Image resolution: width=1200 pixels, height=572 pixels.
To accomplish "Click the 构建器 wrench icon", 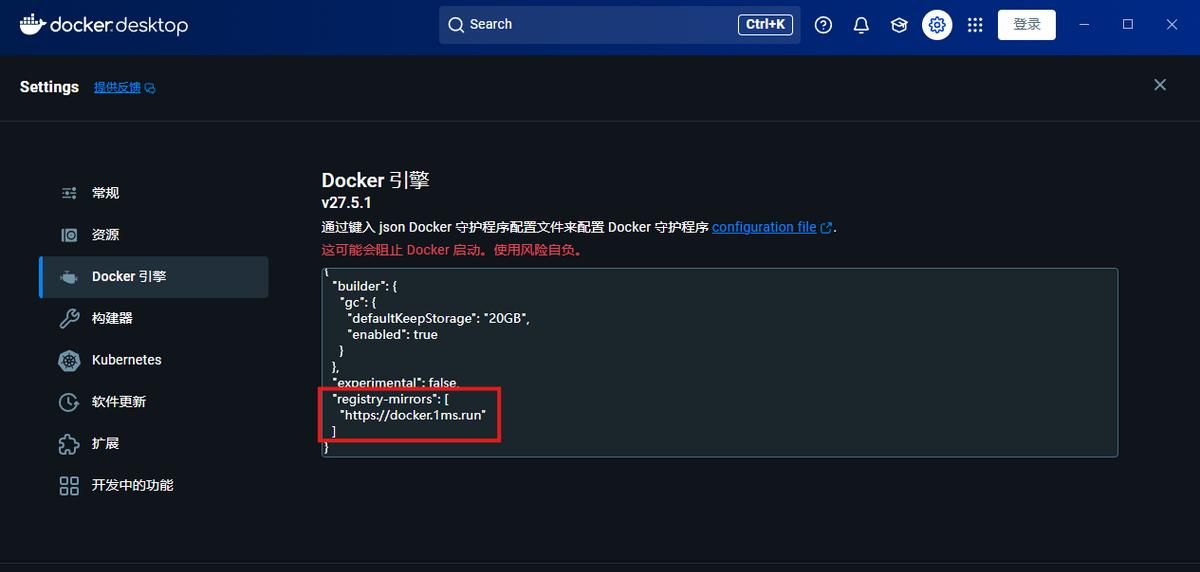I will coord(69,319).
